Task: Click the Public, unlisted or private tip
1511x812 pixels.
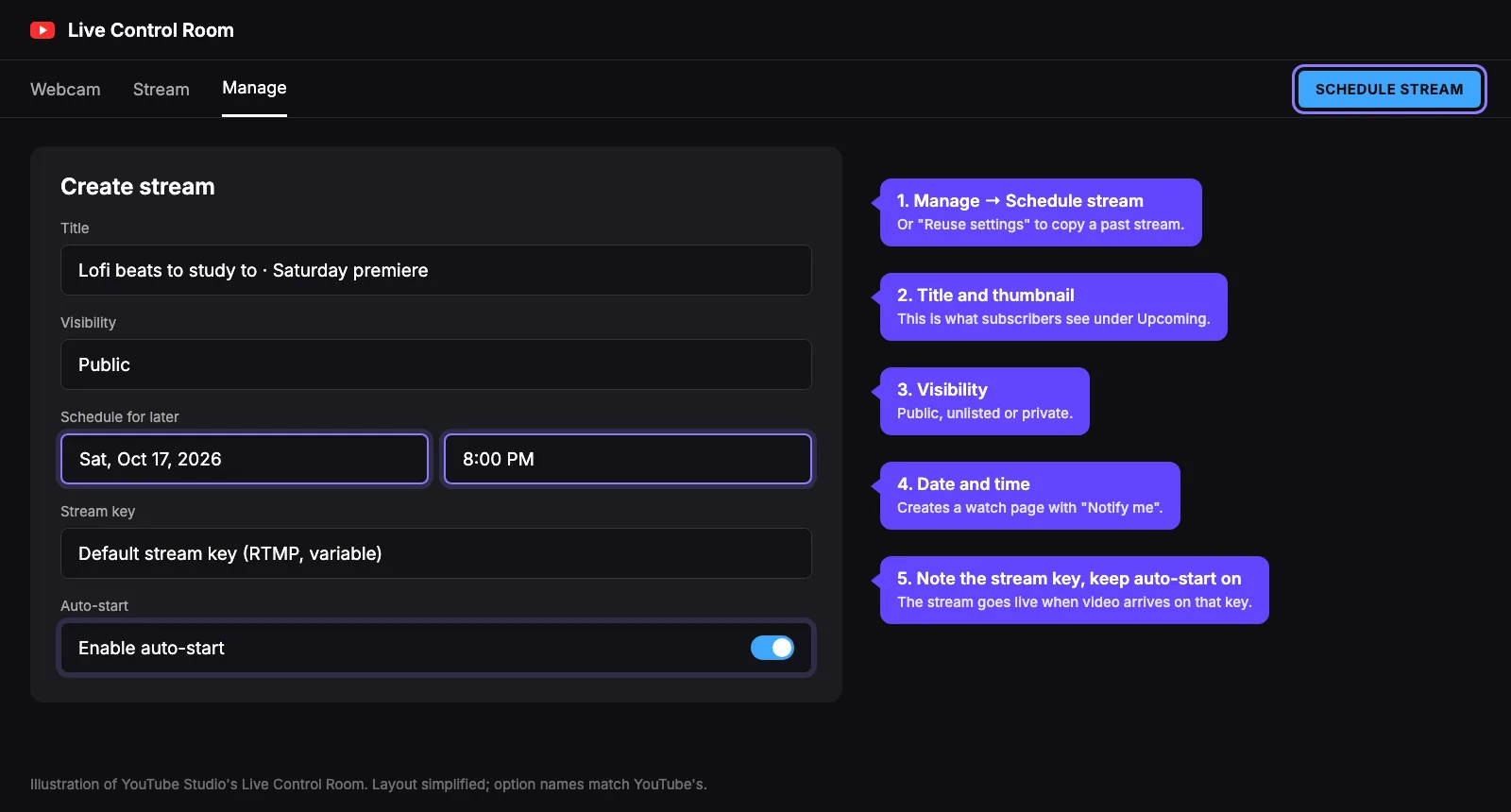Action: click(985, 401)
